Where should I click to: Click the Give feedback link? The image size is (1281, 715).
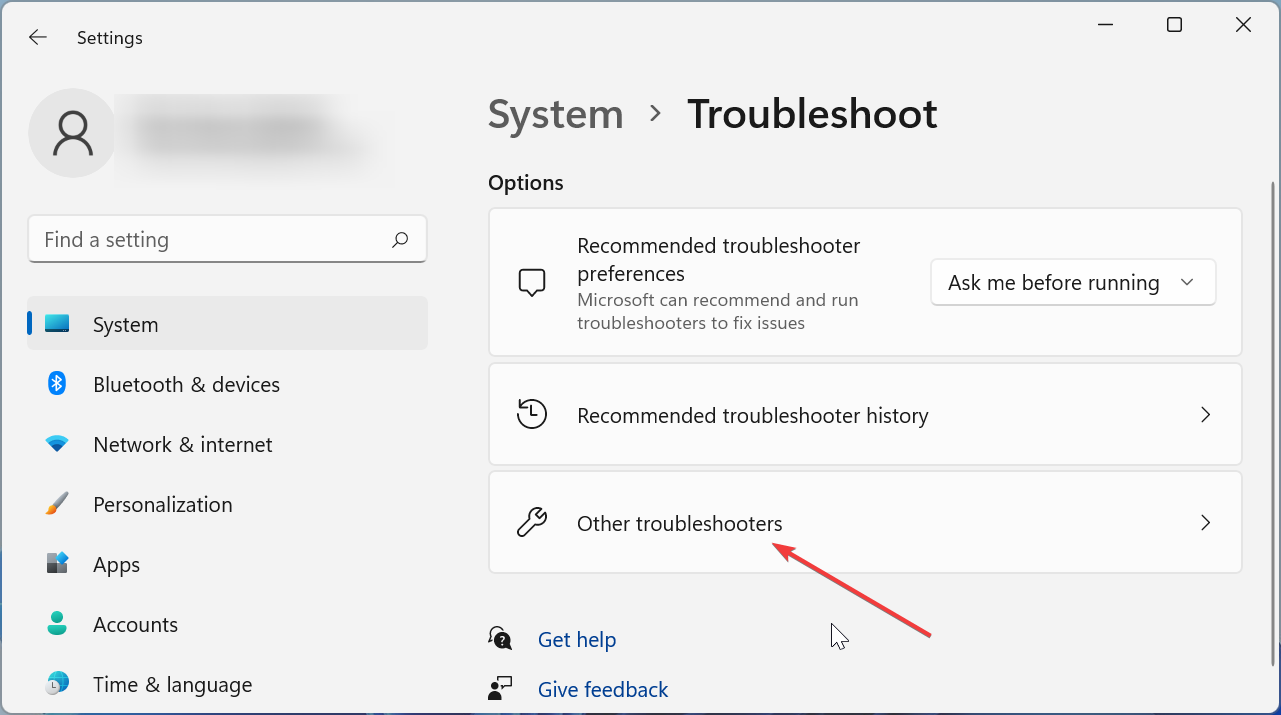coord(602,689)
